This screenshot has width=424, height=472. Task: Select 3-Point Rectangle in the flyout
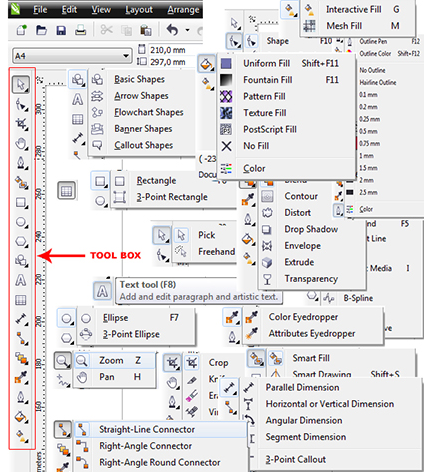point(172,197)
